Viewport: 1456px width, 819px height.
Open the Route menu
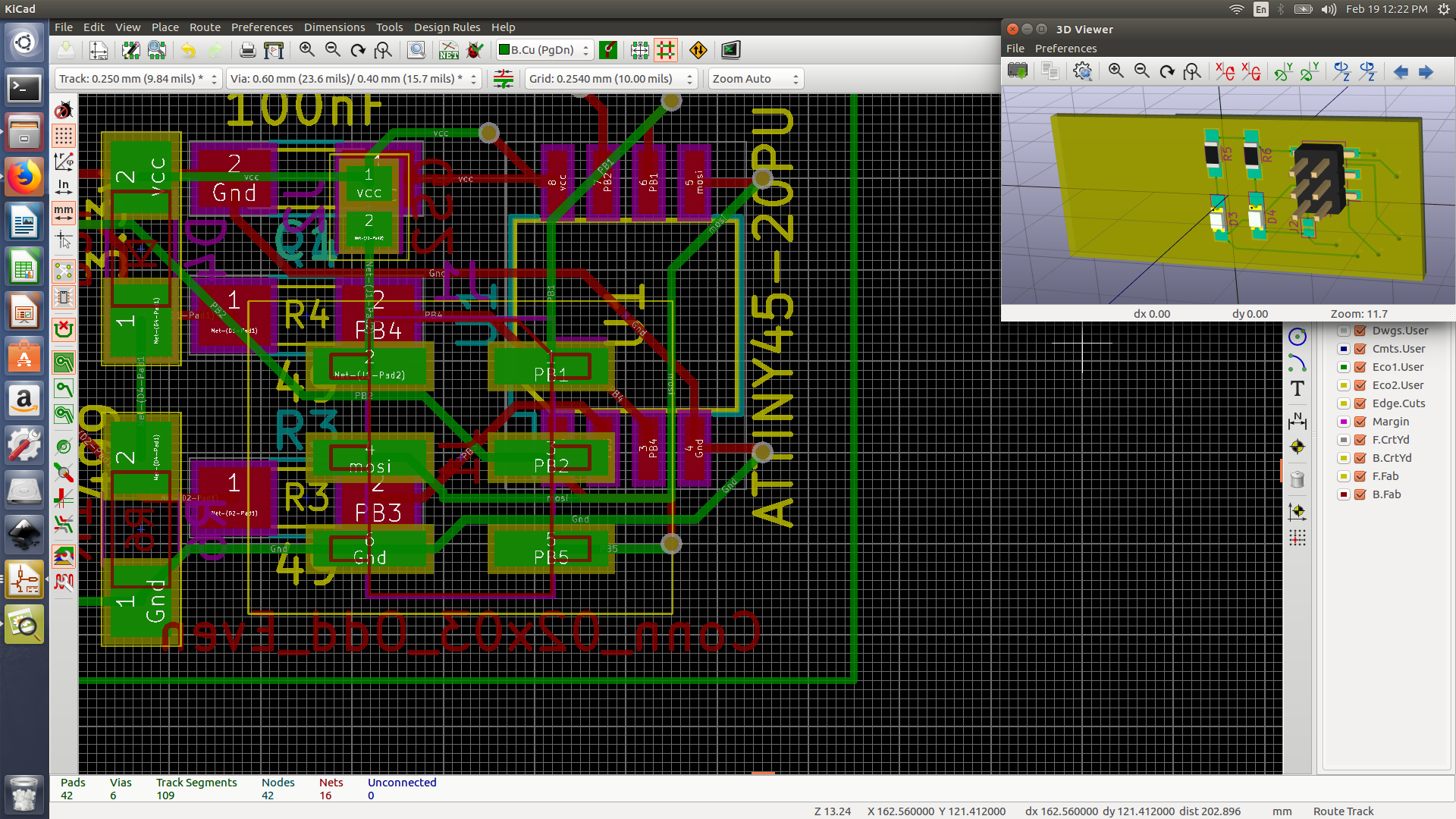[x=205, y=27]
